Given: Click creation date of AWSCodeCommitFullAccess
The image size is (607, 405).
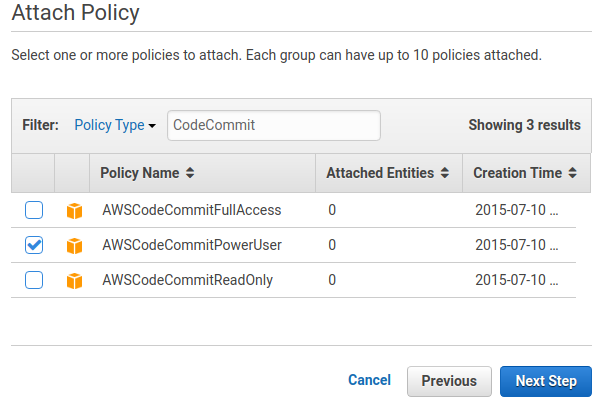Looking at the screenshot, I should tap(517, 210).
